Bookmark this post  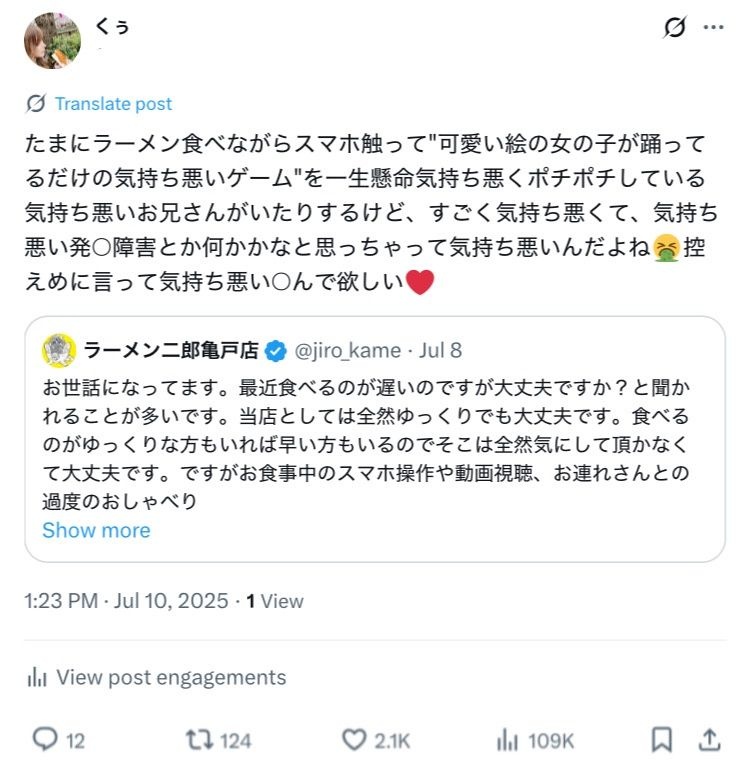(x=661, y=739)
